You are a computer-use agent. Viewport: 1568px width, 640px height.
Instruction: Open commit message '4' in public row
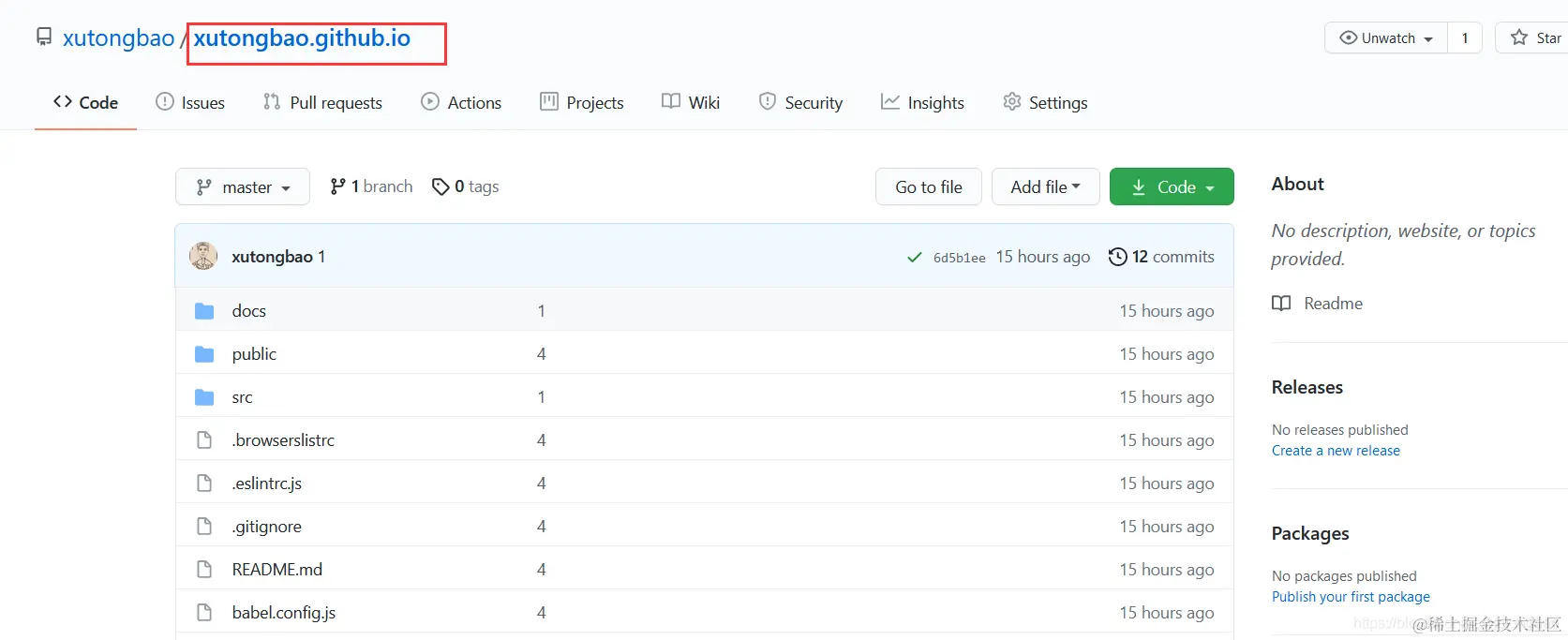(541, 353)
